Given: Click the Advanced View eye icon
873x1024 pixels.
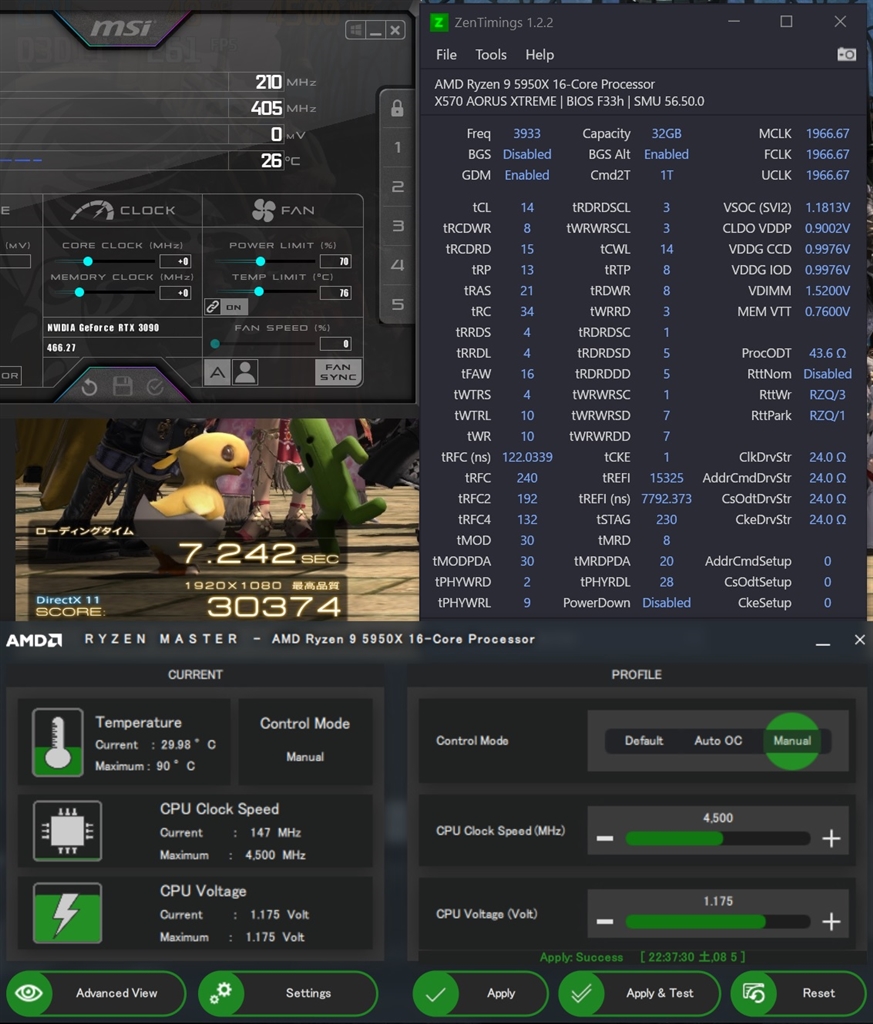Looking at the screenshot, I should [29, 993].
